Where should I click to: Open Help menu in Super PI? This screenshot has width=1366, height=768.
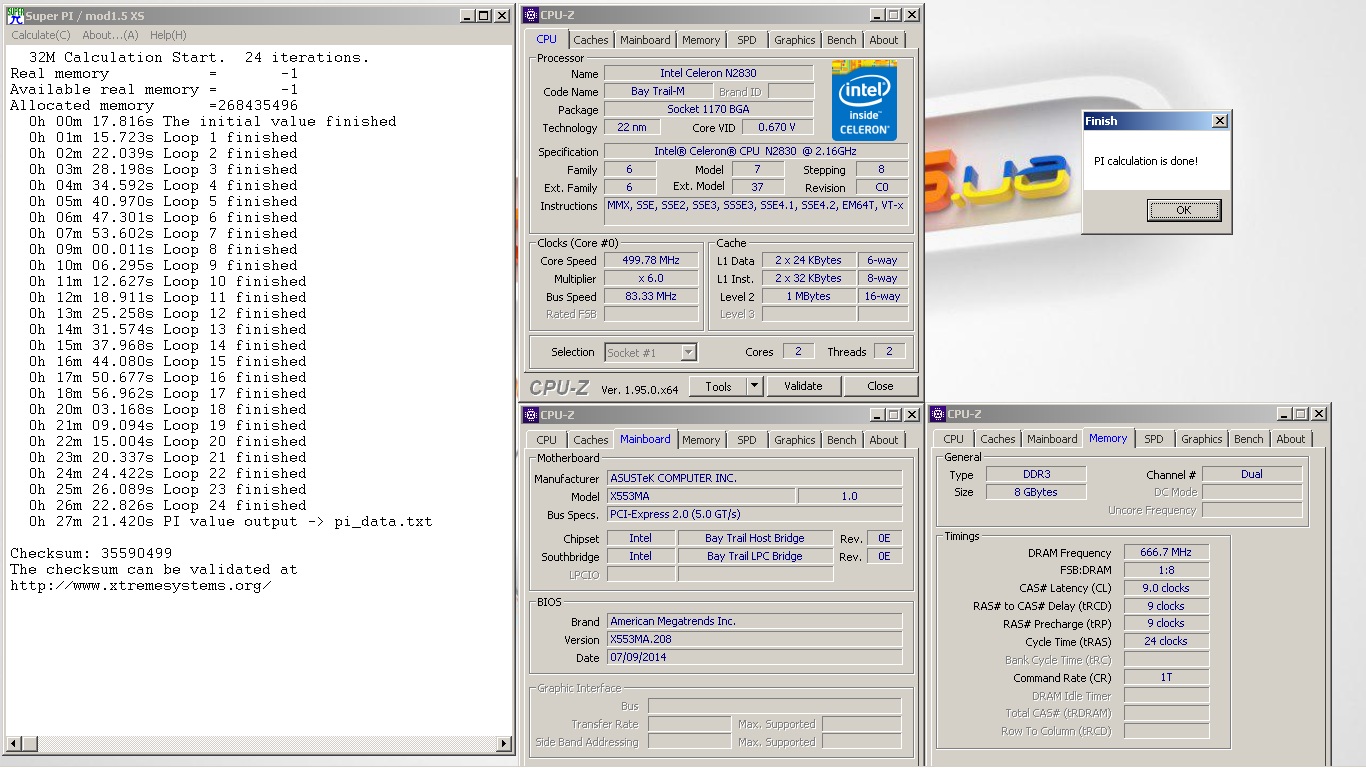point(168,35)
